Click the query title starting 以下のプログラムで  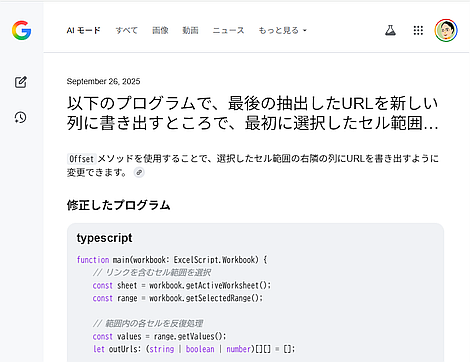(252, 113)
